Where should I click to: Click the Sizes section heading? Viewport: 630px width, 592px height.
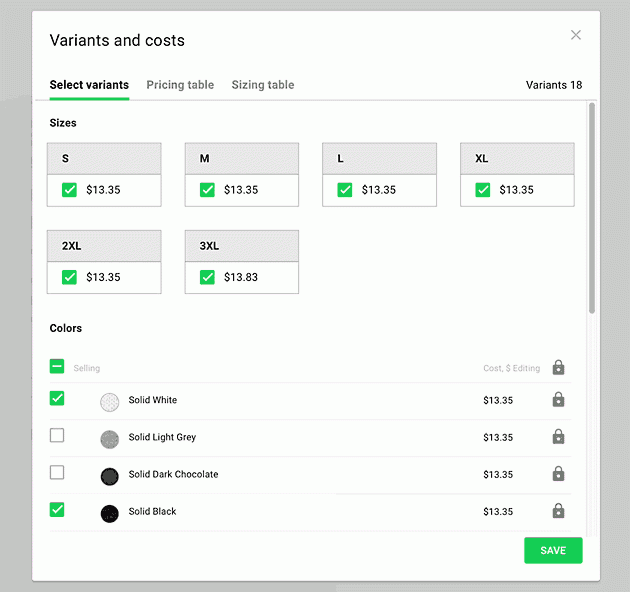click(x=63, y=123)
